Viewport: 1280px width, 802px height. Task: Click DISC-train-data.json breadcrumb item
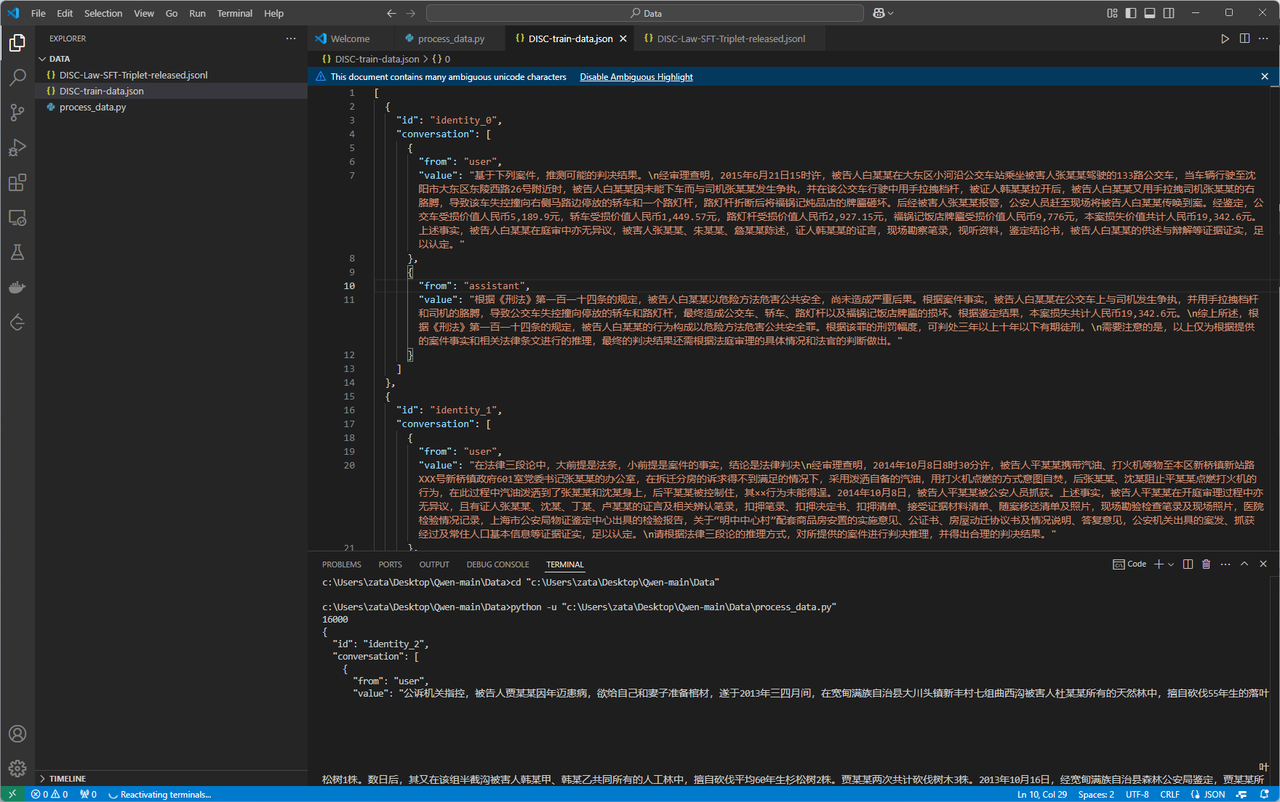(x=371, y=59)
